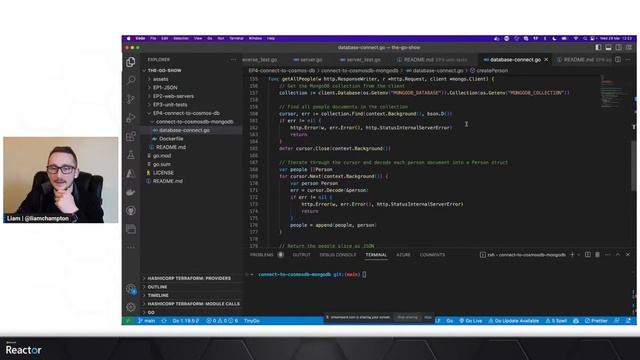Viewport: 640px width, 360px height.
Task: Open the File menu
Action: tap(153, 38)
